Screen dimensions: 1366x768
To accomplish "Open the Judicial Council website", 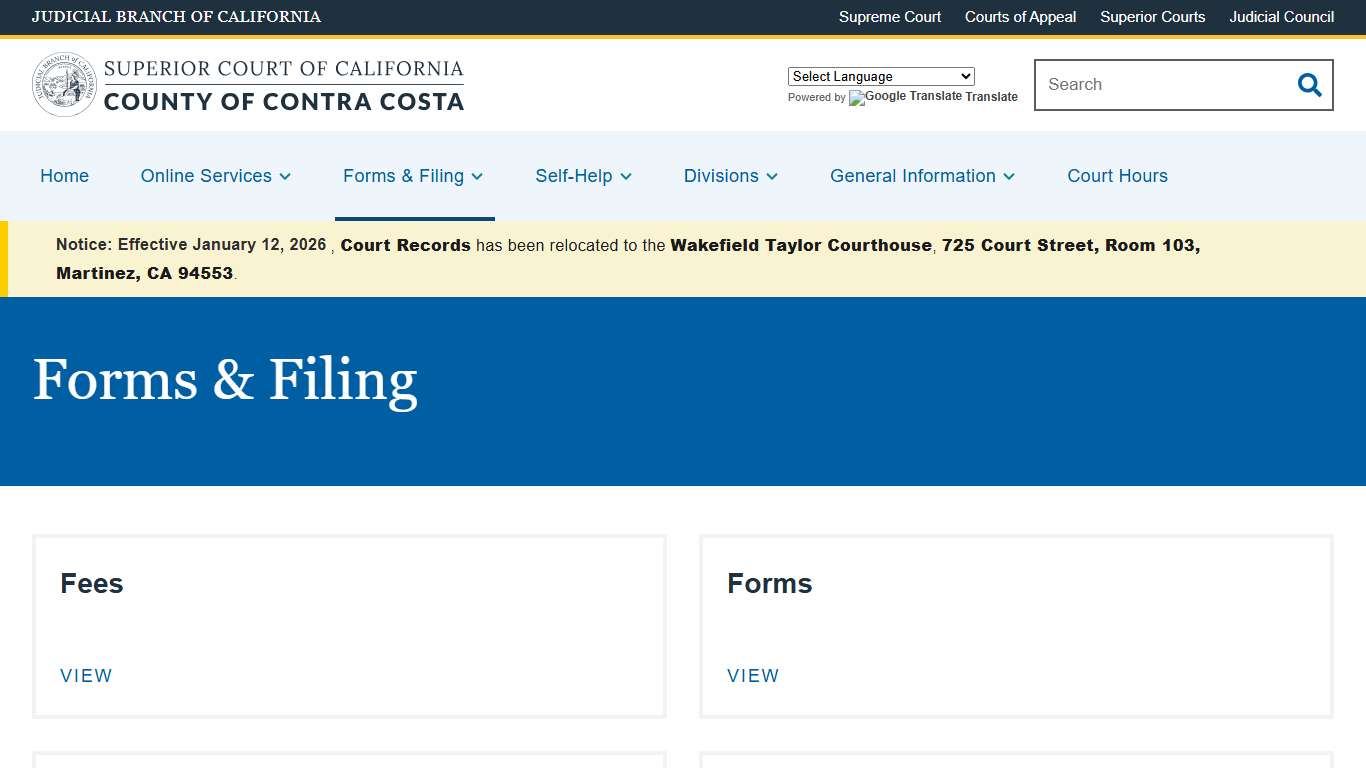I will tap(1281, 17).
